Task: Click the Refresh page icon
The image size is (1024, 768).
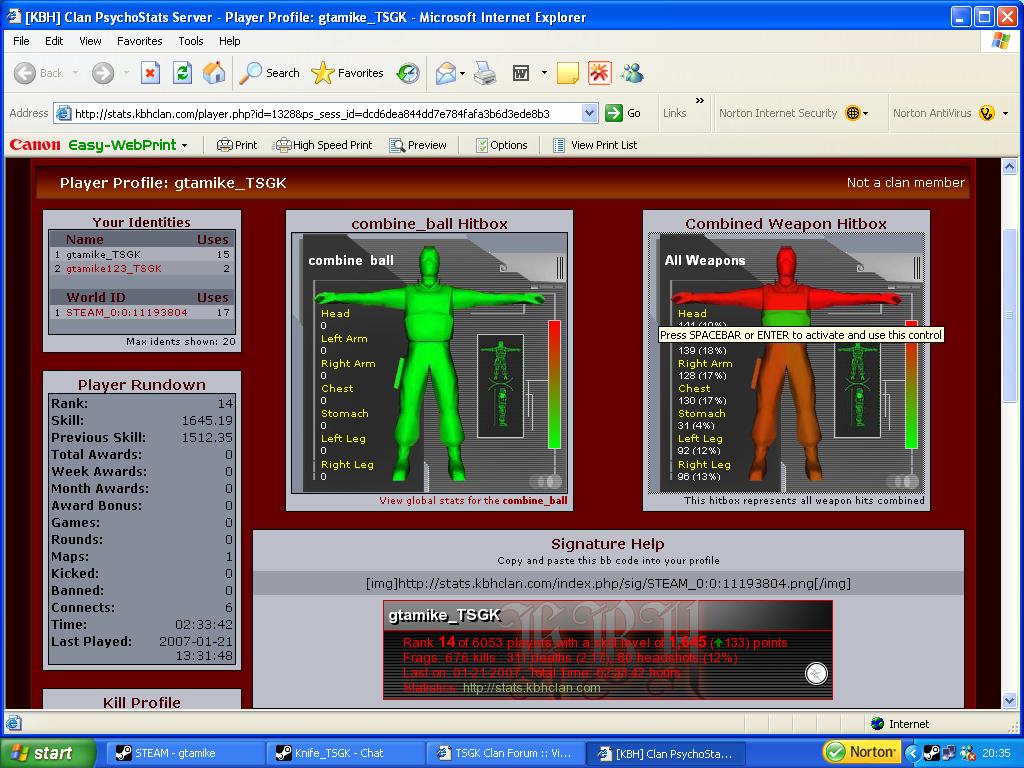Action: (x=182, y=73)
